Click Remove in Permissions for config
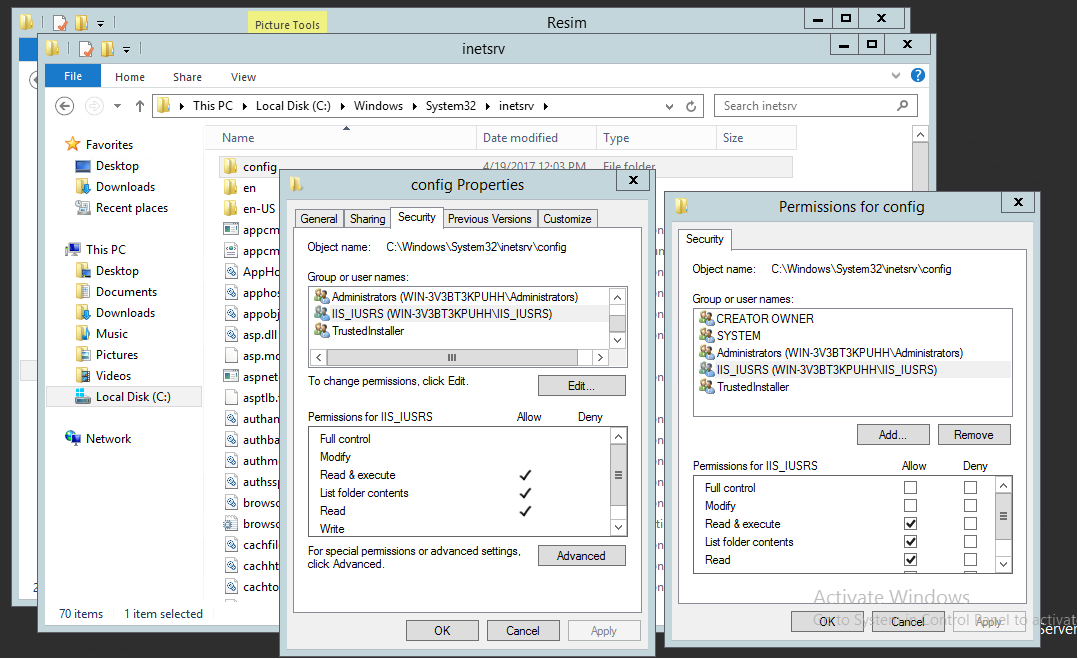Screen dimensions: 1078x660 click(x=974, y=434)
